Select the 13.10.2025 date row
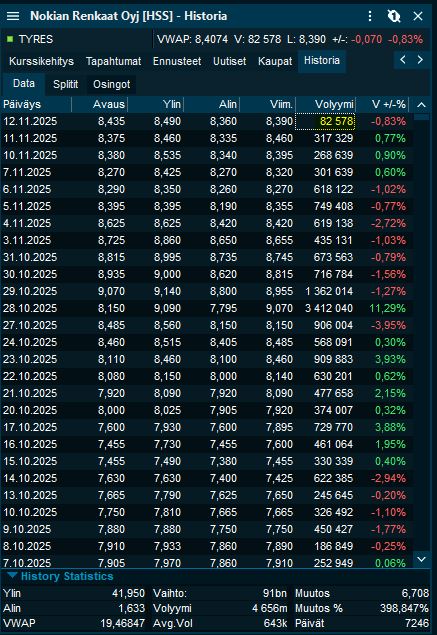Image resolution: width=437 pixels, height=635 pixels. click(x=207, y=496)
